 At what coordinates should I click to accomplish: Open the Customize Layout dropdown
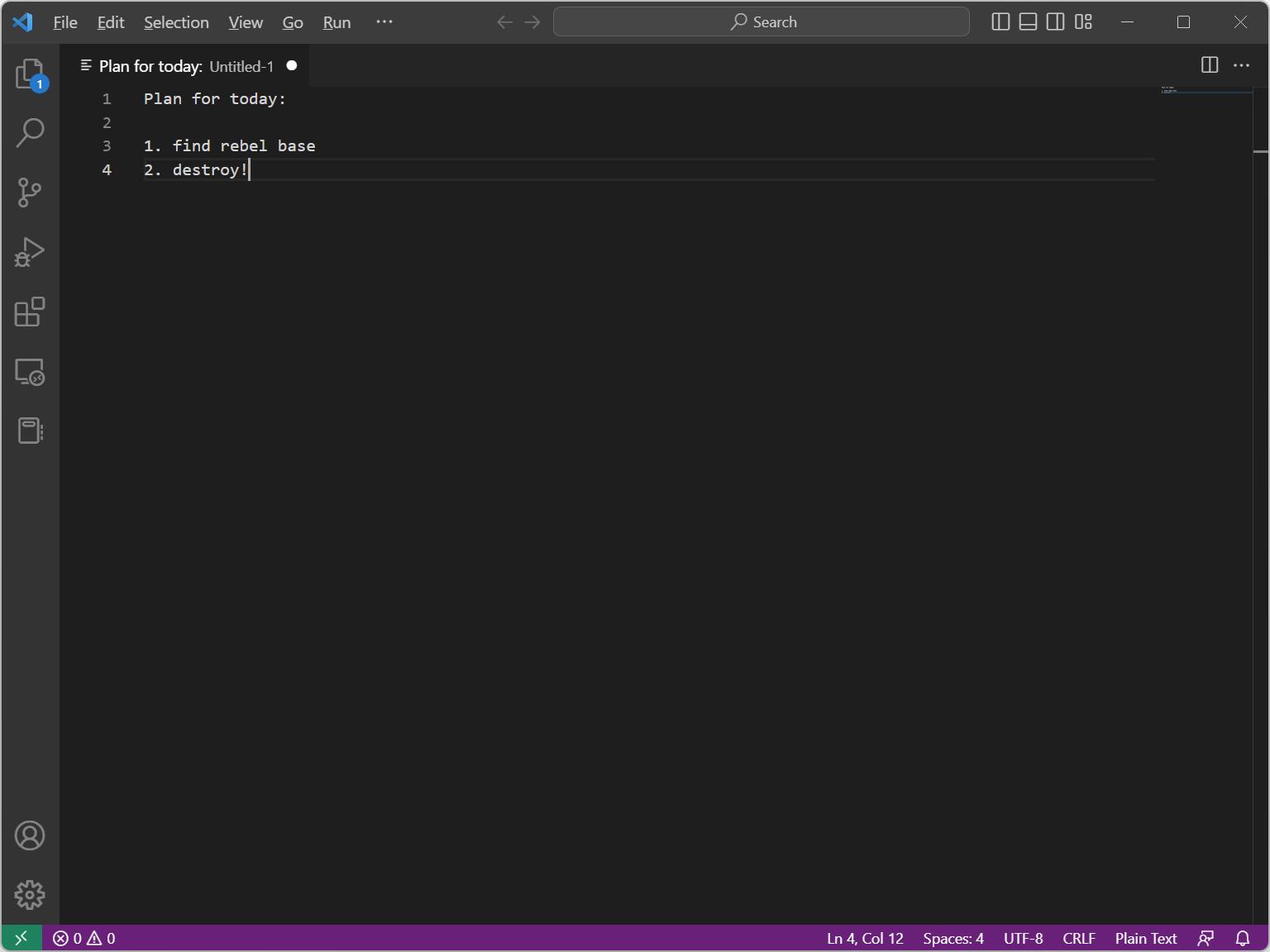pos(1083,22)
